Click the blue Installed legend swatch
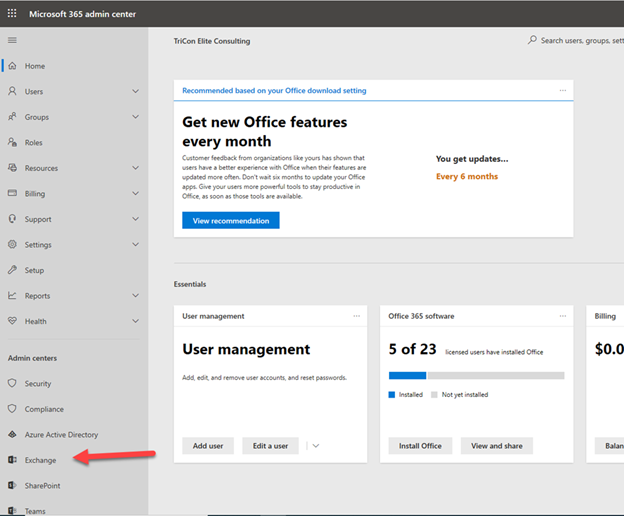The image size is (624, 516). 392,394
